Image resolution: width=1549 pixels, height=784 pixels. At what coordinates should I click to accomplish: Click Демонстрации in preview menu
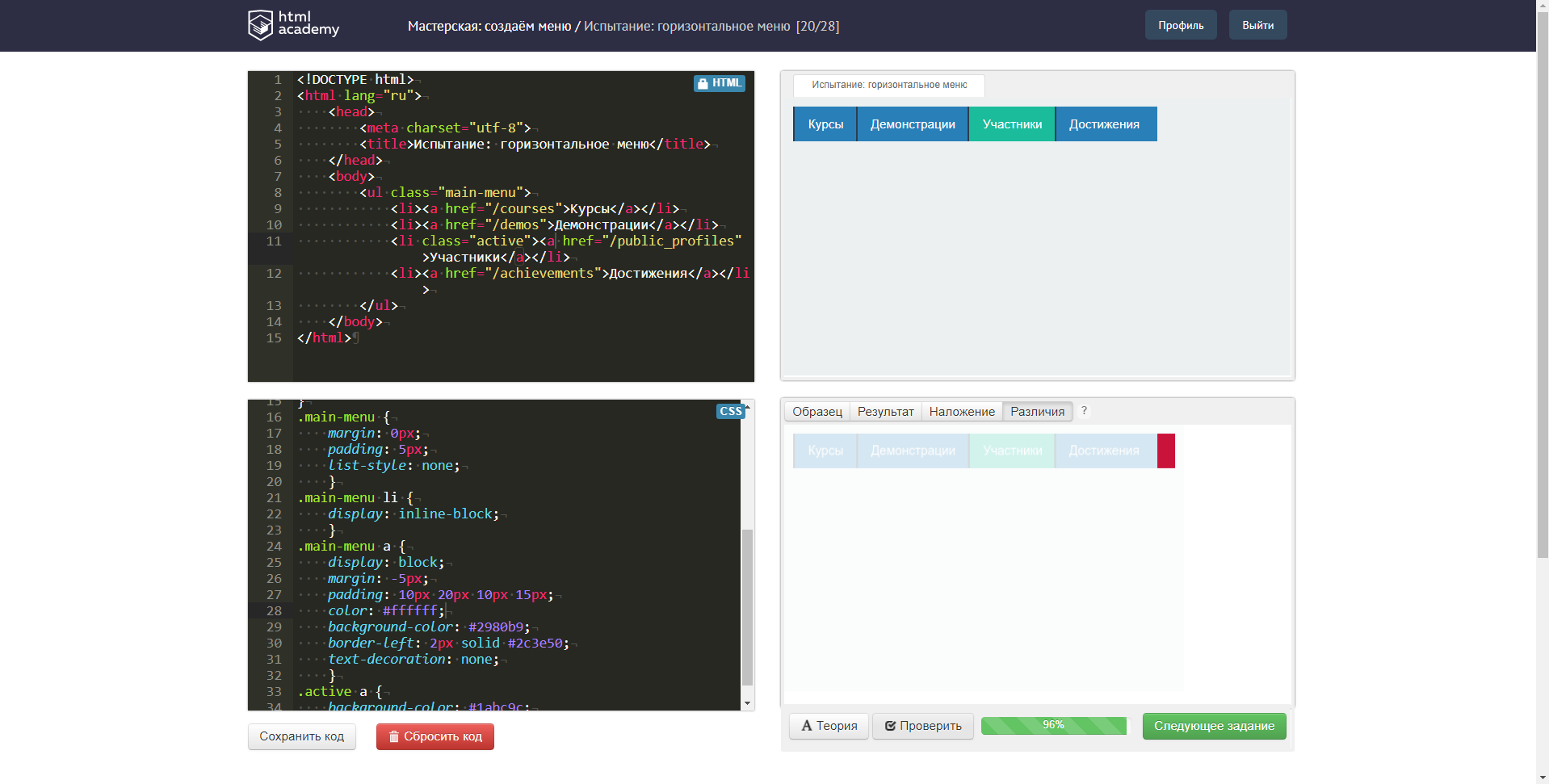pyautogui.click(x=913, y=124)
